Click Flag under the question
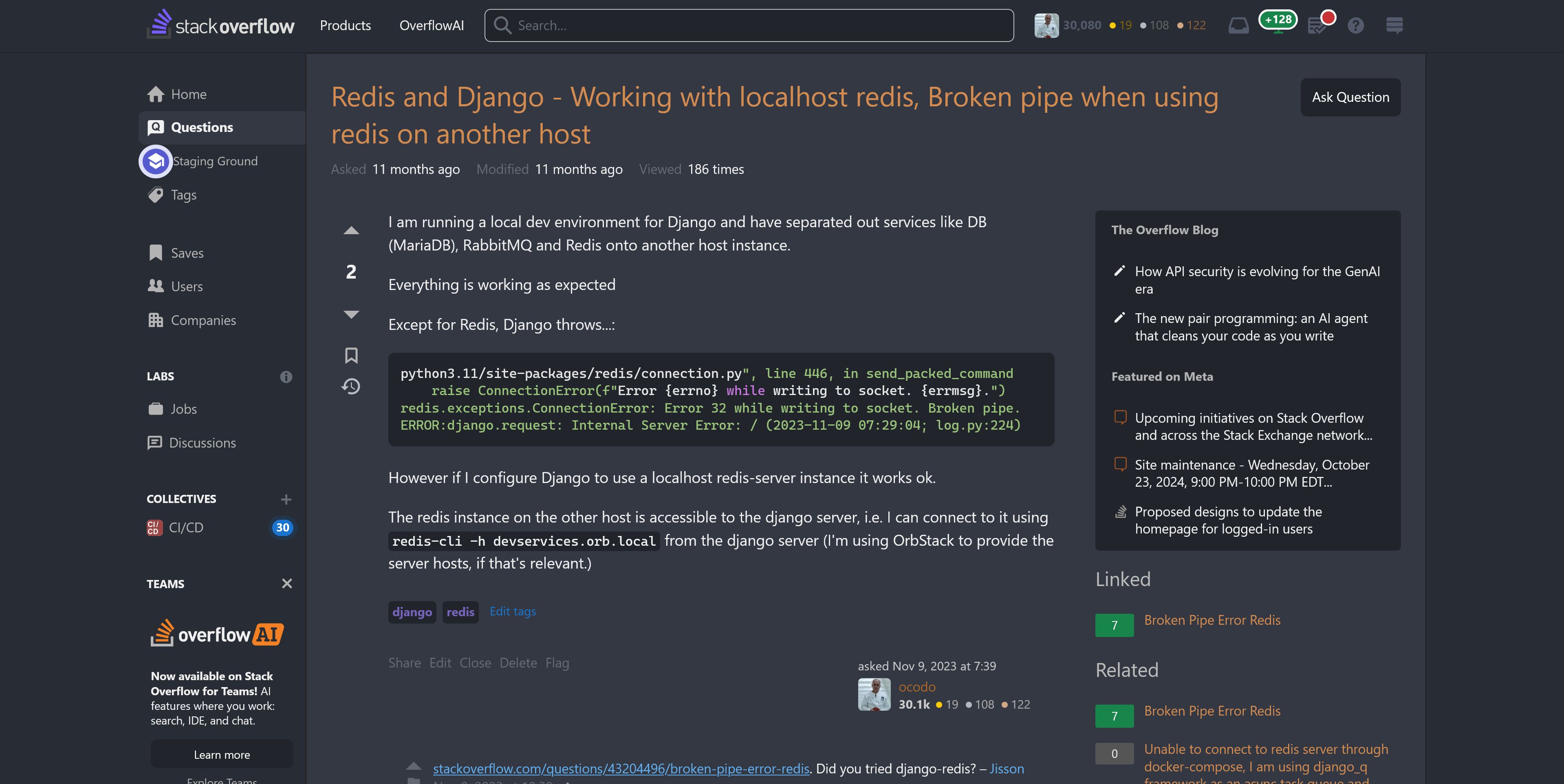 pos(557,663)
